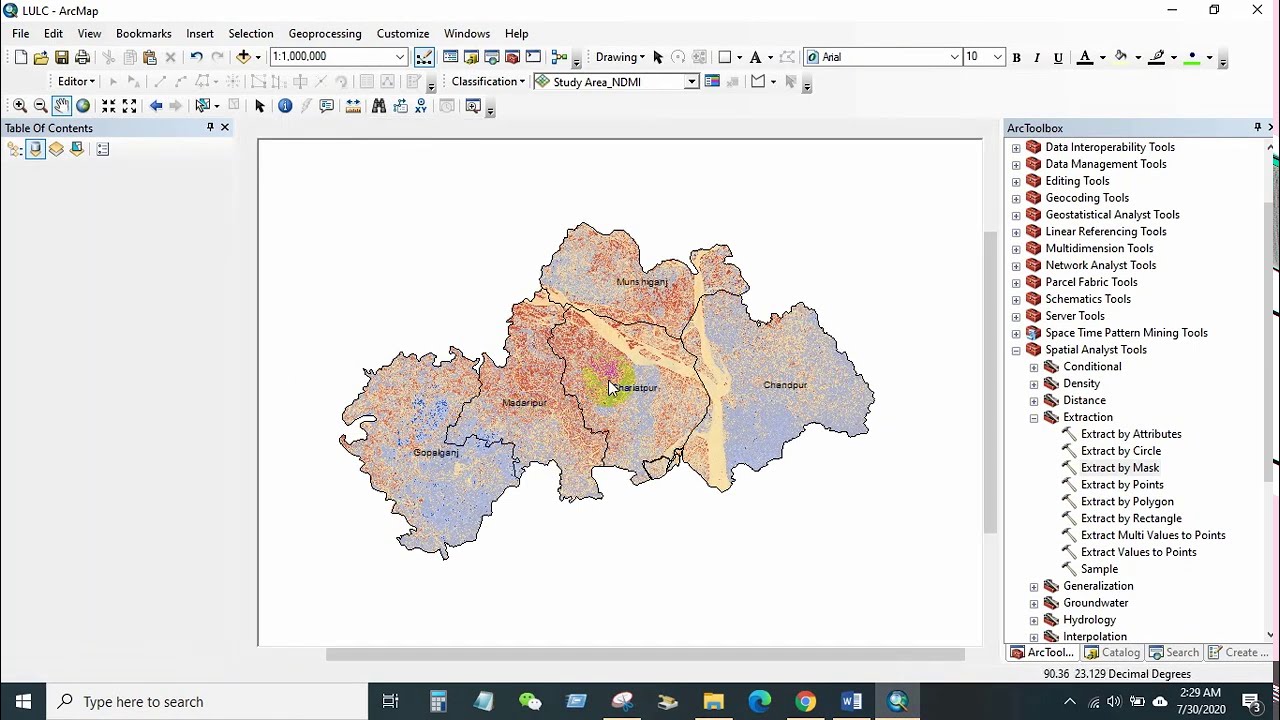
Task: Switch Table Of Contents to List By Source
Action: pyautogui.click(x=35, y=149)
